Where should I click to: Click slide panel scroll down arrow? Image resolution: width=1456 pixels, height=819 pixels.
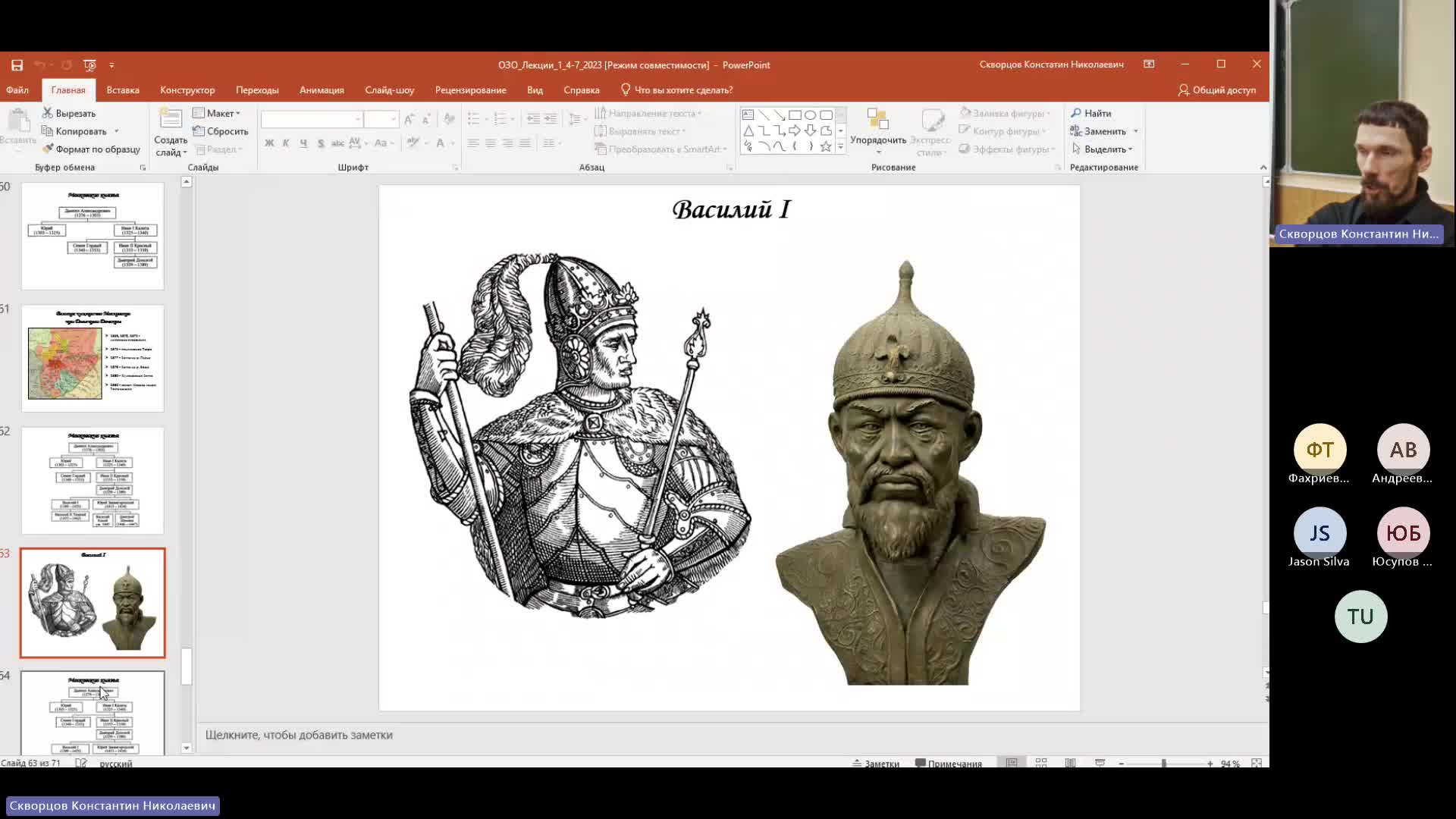pyautogui.click(x=186, y=748)
